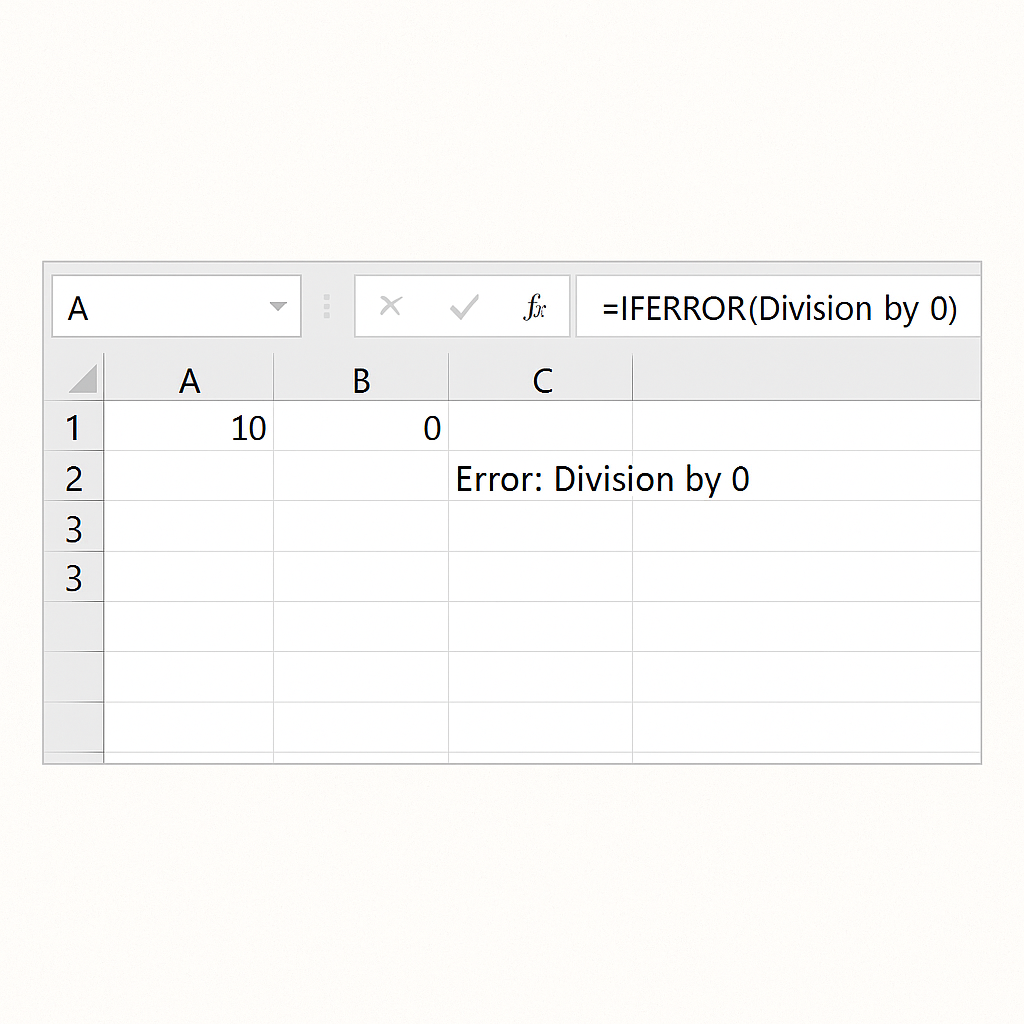Select row 1 header

coord(73,428)
